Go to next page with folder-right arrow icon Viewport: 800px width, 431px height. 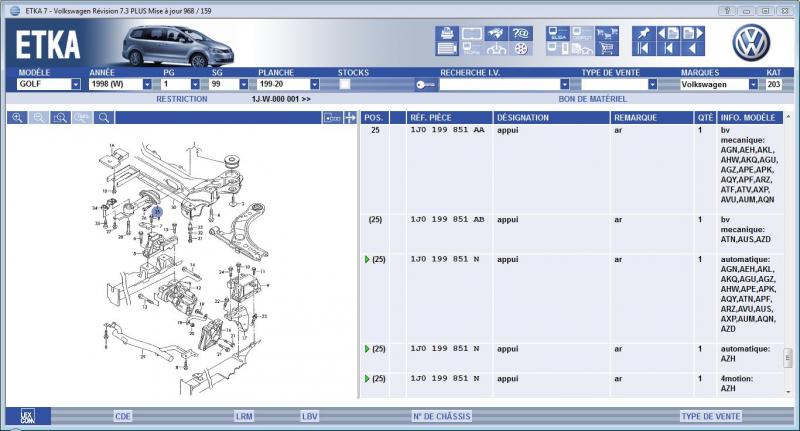693,34
